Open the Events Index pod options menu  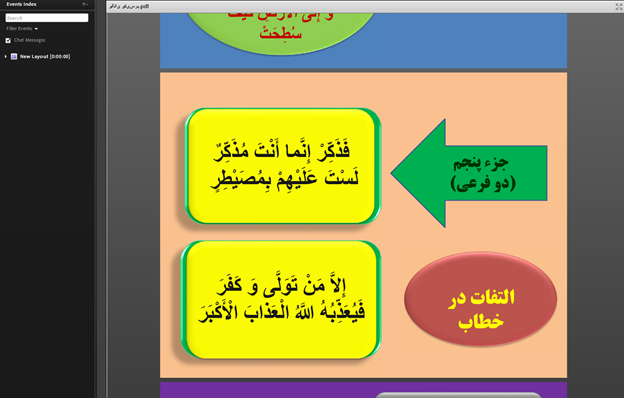click(85, 4)
